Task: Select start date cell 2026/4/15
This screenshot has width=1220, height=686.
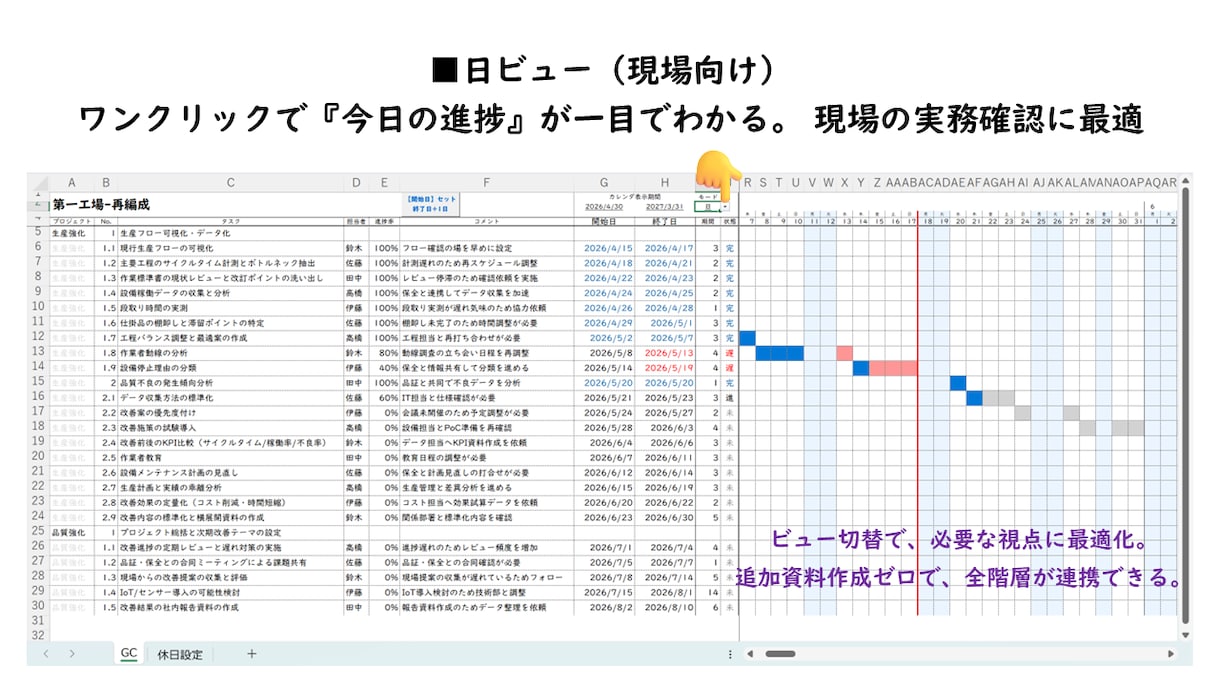Action: click(603, 247)
